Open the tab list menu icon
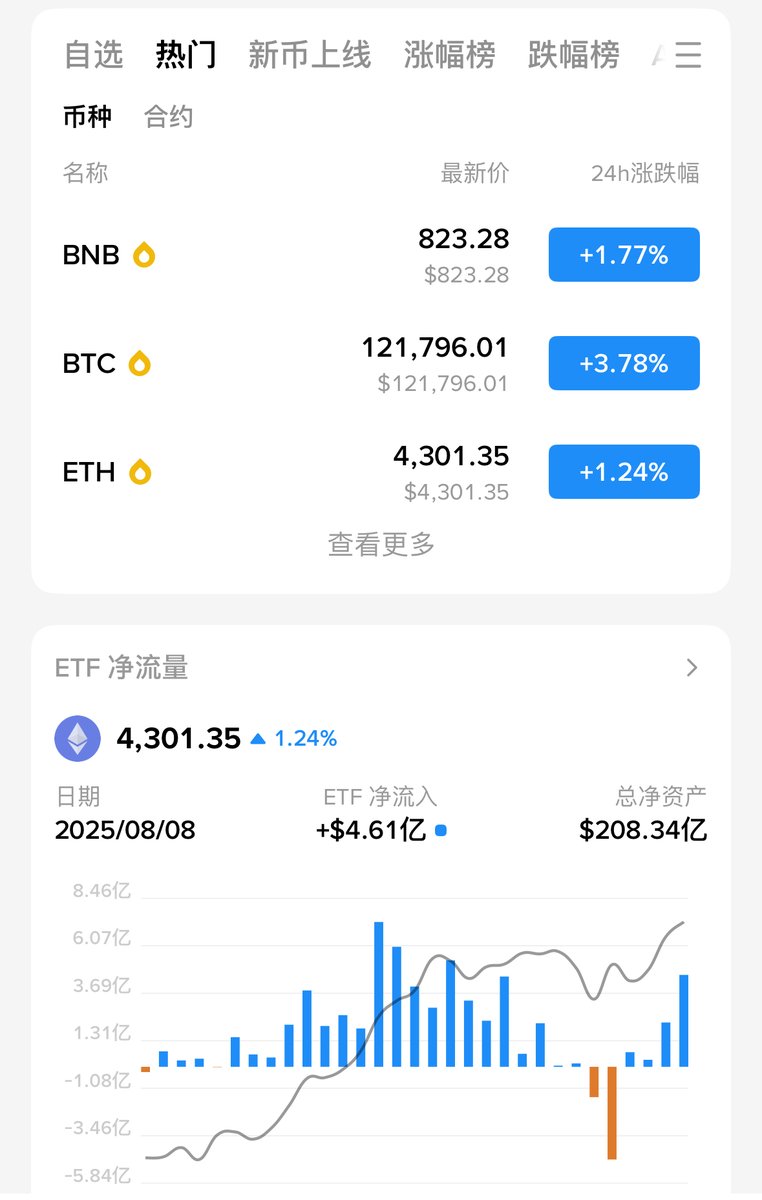Image resolution: width=762 pixels, height=1200 pixels. [687, 55]
